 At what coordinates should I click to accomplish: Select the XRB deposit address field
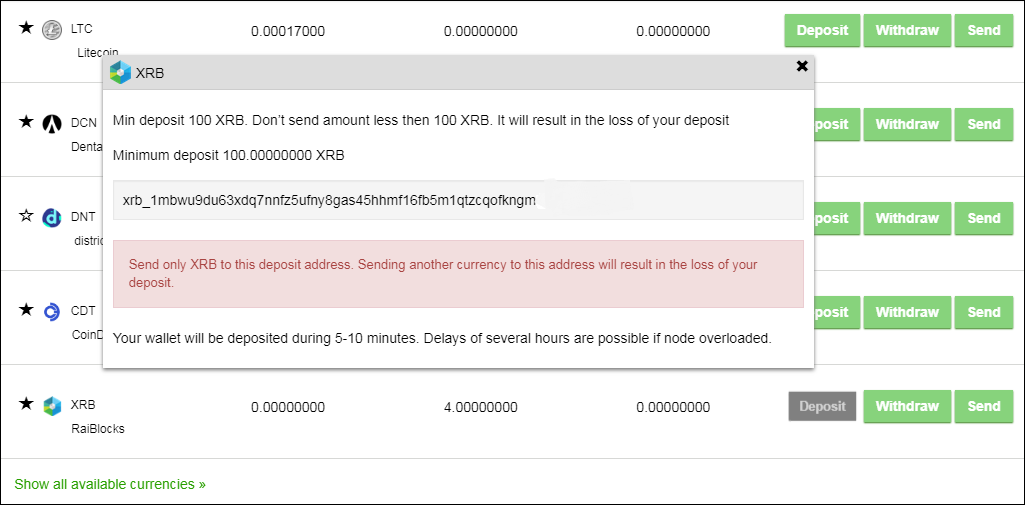click(458, 201)
